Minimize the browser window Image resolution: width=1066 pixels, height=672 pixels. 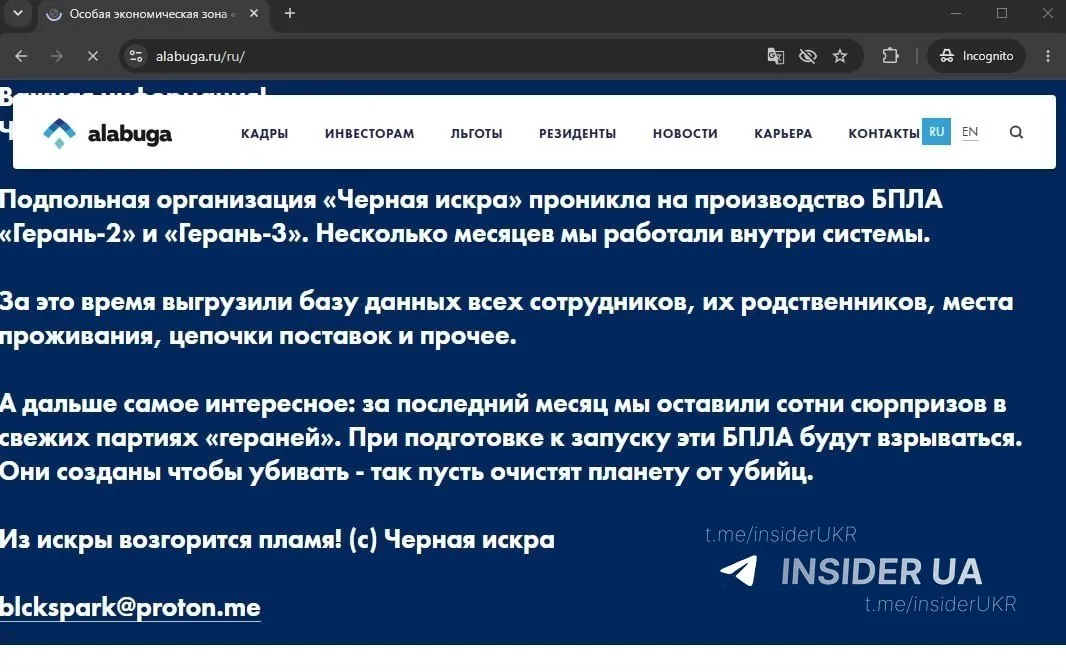click(956, 13)
